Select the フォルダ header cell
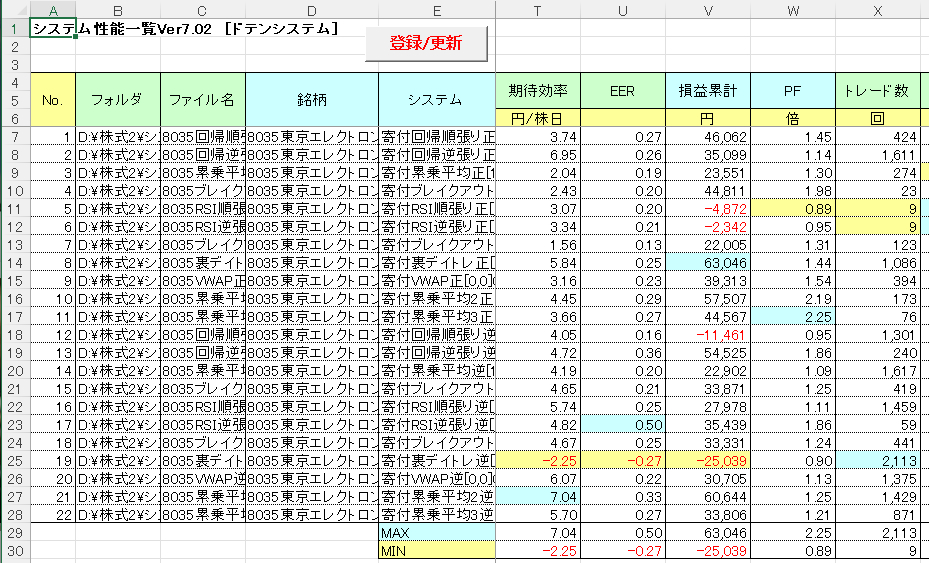The height and width of the screenshot is (563, 929). (x=117, y=100)
